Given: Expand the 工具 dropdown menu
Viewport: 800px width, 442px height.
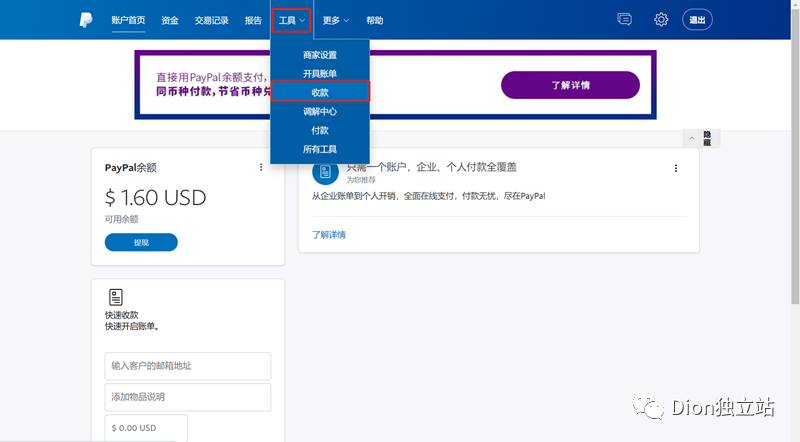Looking at the screenshot, I should (x=291, y=20).
